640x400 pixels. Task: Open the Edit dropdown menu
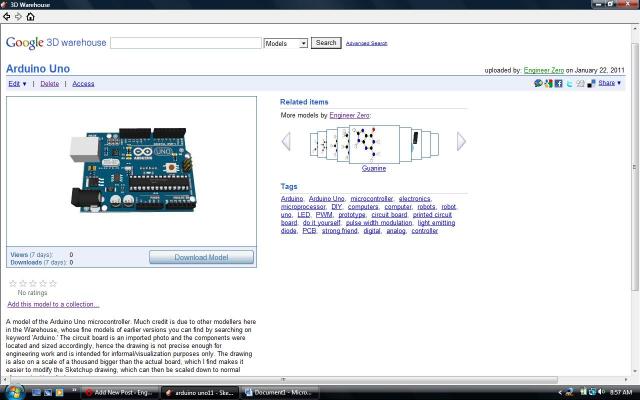(18, 84)
